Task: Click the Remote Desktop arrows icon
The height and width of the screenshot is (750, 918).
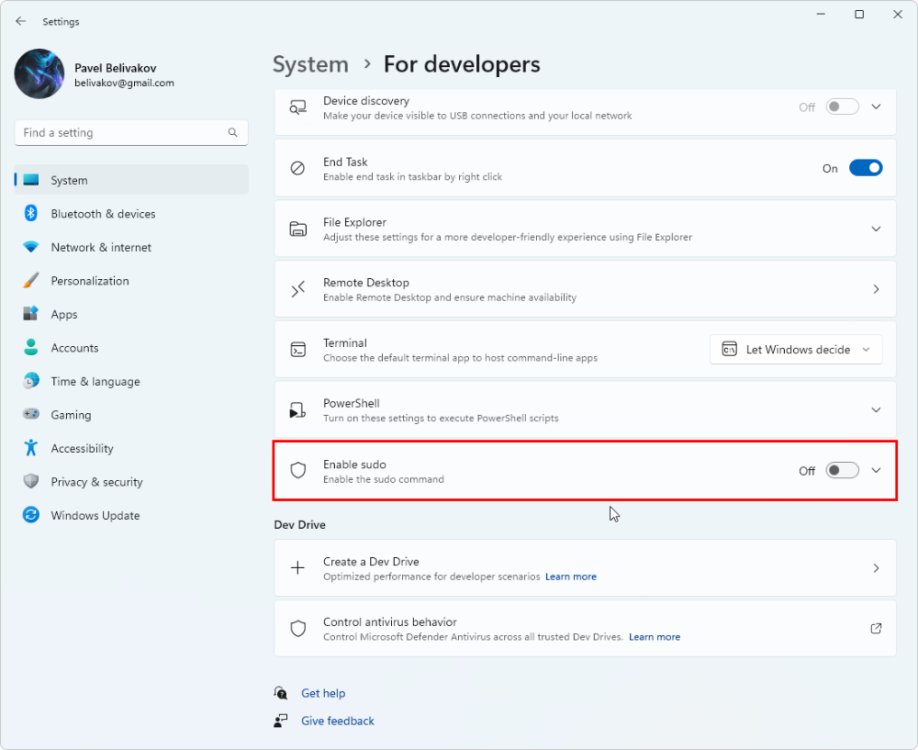Action: 298,289
